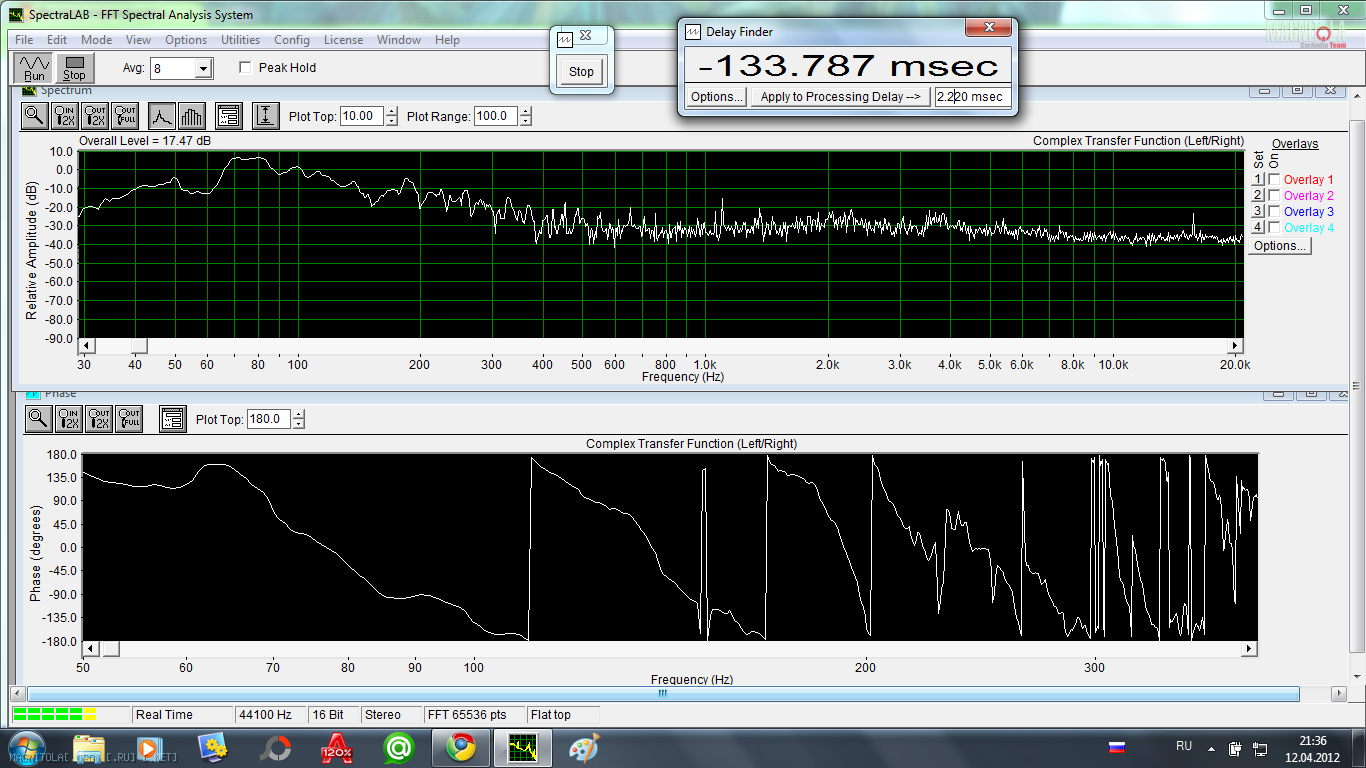Click Stop in the small floating window

(x=581, y=72)
